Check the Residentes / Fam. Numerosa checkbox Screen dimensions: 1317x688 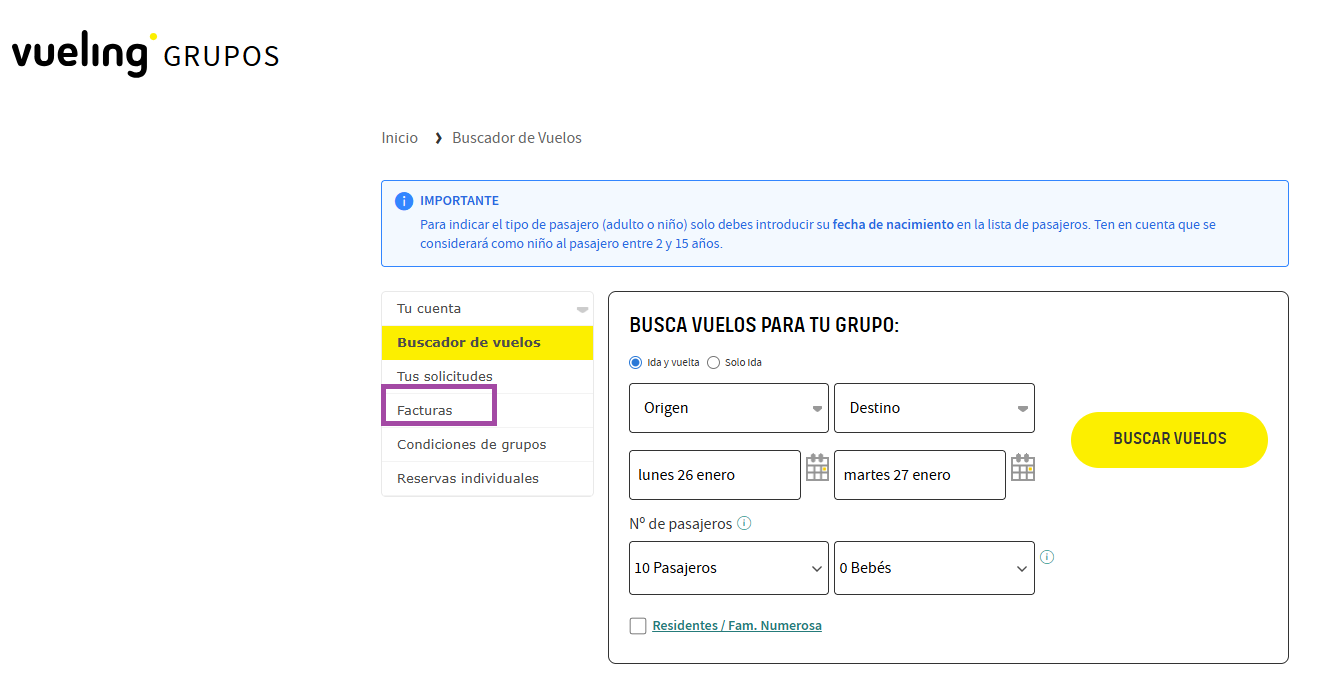(638, 626)
